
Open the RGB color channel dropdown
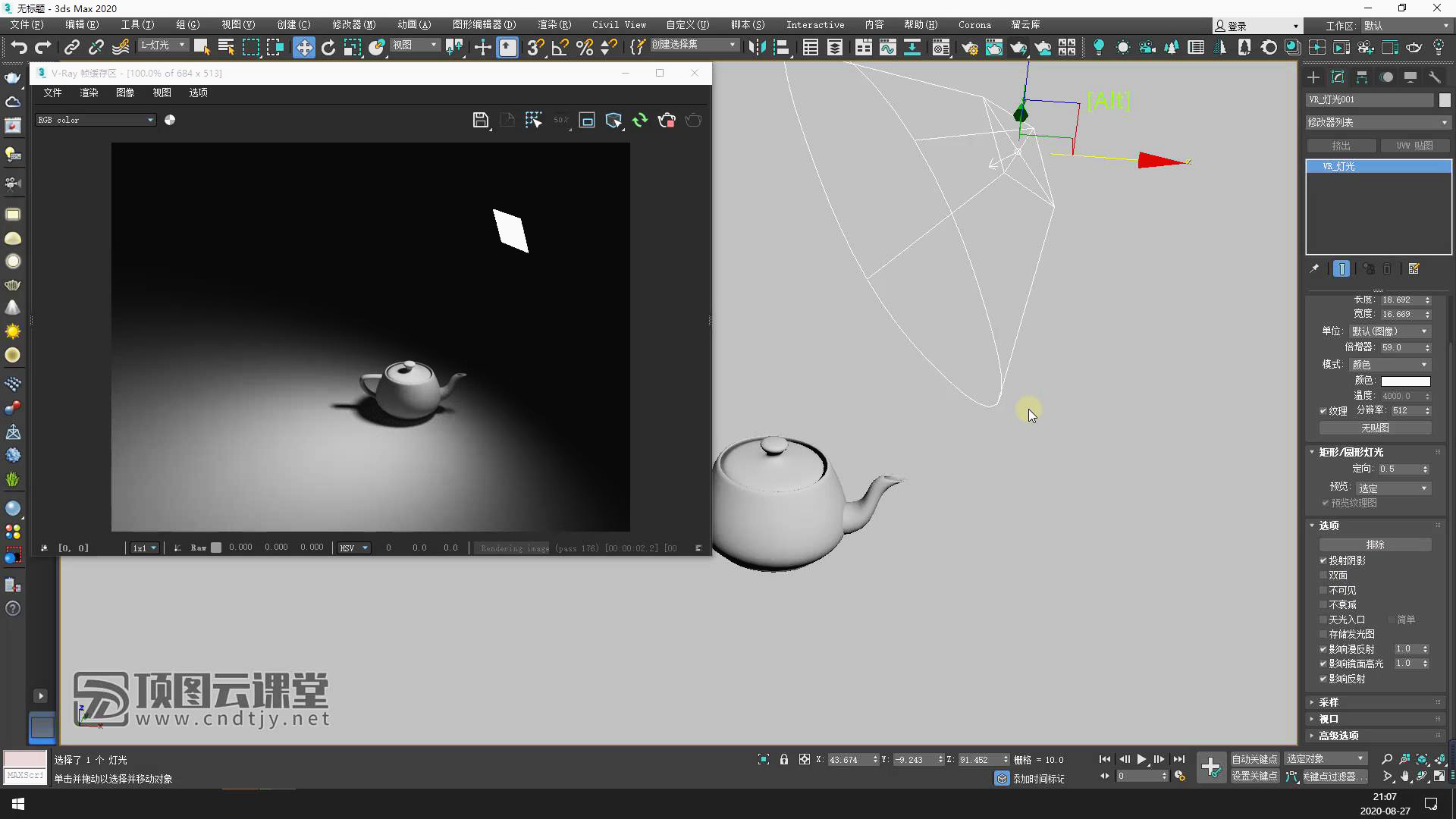pyautogui.click(x=96, y=120)
